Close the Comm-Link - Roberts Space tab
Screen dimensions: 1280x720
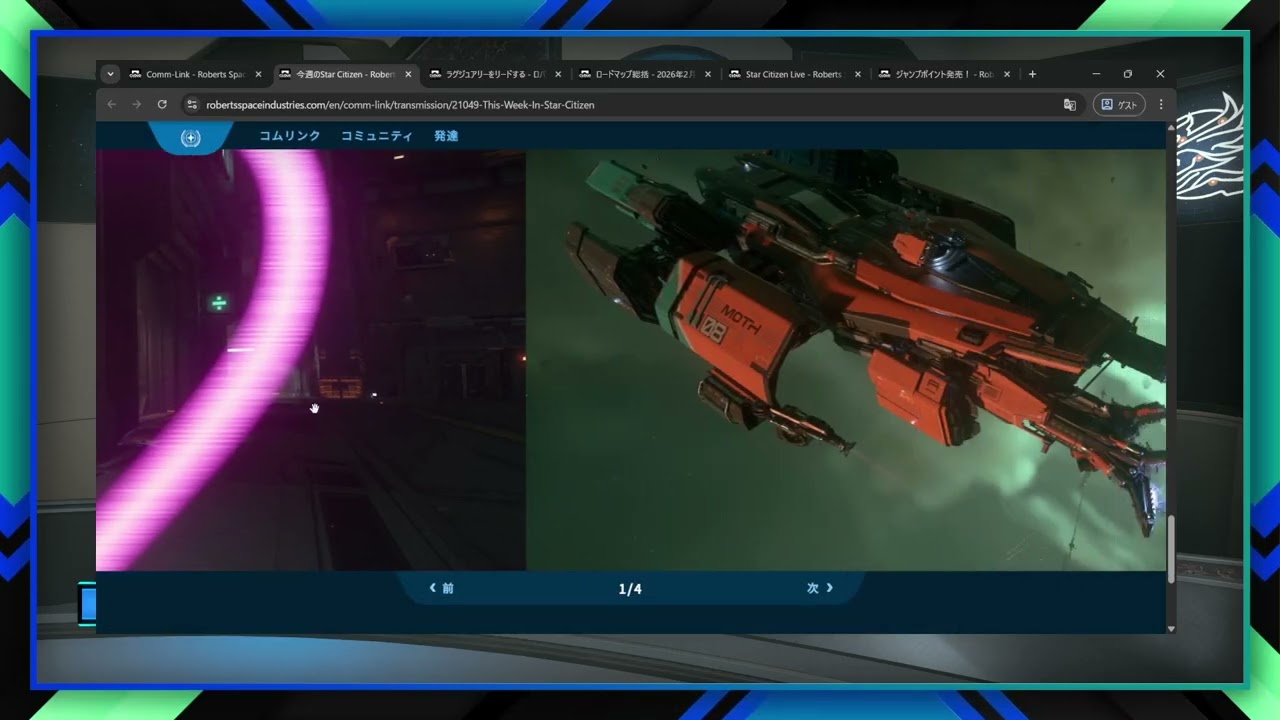click(x=258, y=74)
